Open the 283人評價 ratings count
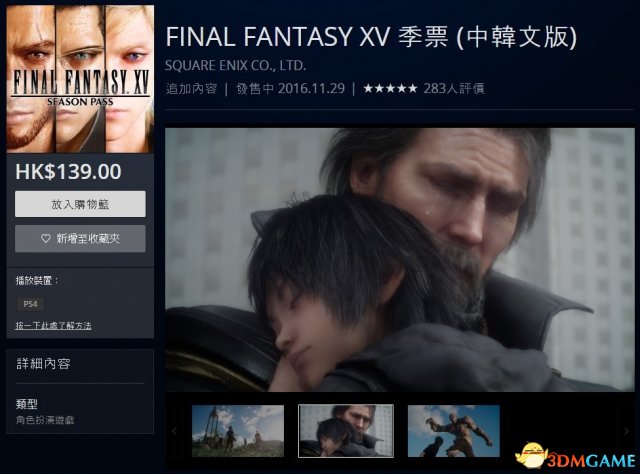640x474 pixels. click(x=454, y=88)
